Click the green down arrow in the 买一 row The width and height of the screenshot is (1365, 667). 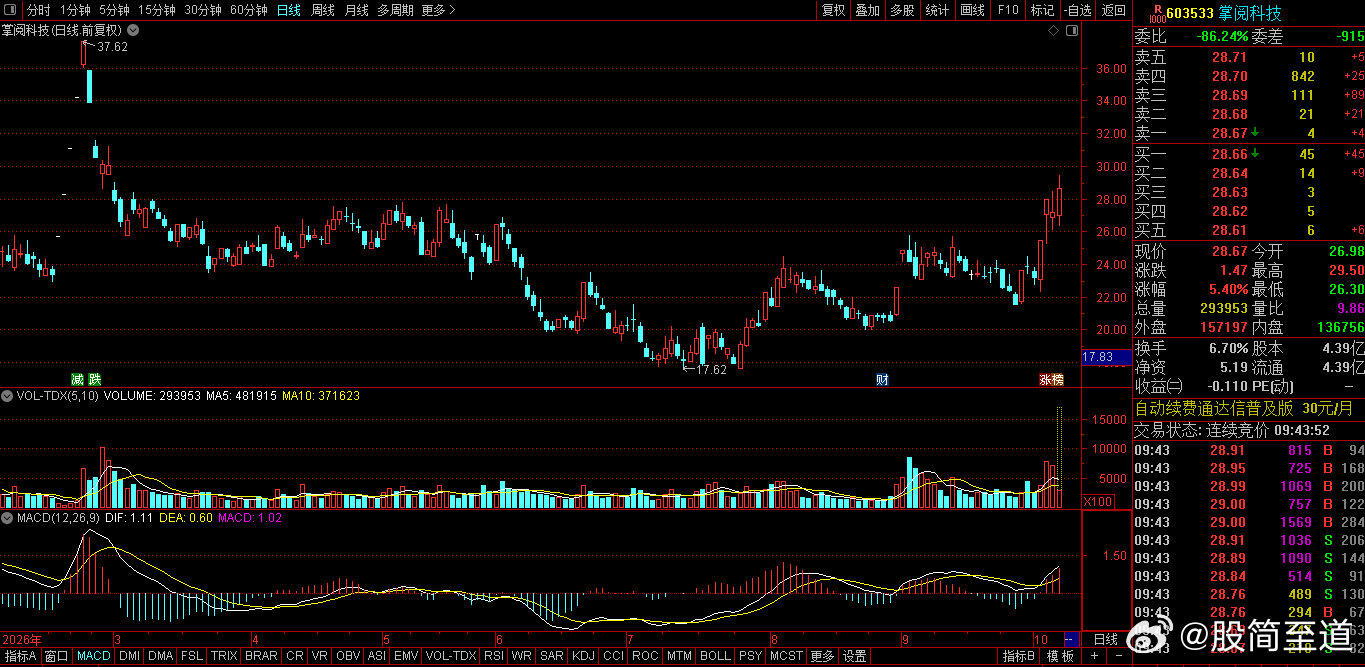pyautogui.click(x=1254, y=154)
